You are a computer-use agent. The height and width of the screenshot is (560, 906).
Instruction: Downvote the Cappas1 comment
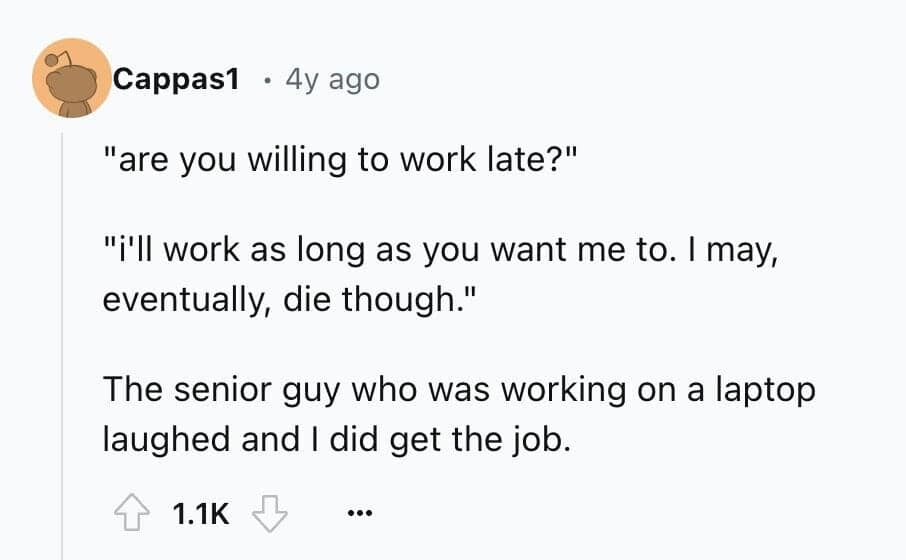coord(269,514)
